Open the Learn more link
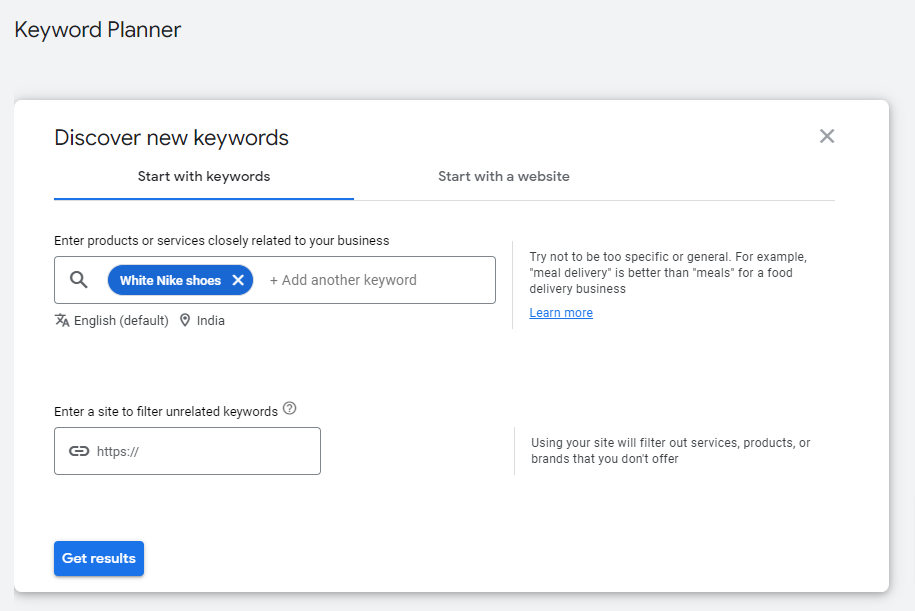 (561, 313)
